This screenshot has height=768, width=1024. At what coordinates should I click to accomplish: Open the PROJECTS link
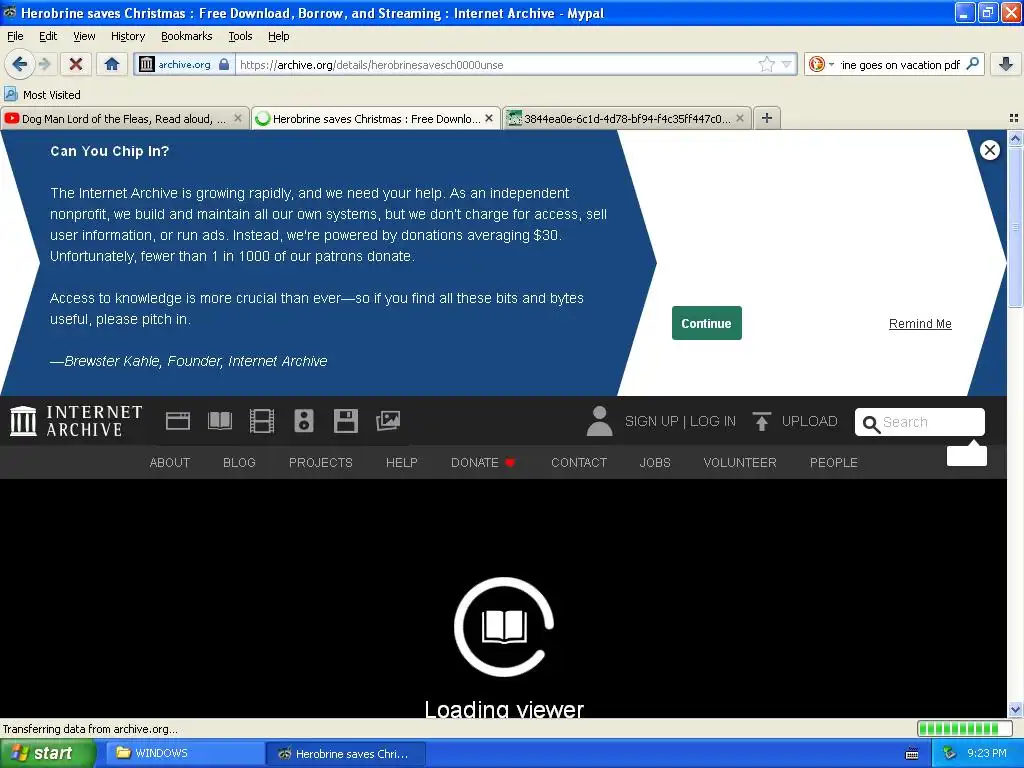coord(321,462)
